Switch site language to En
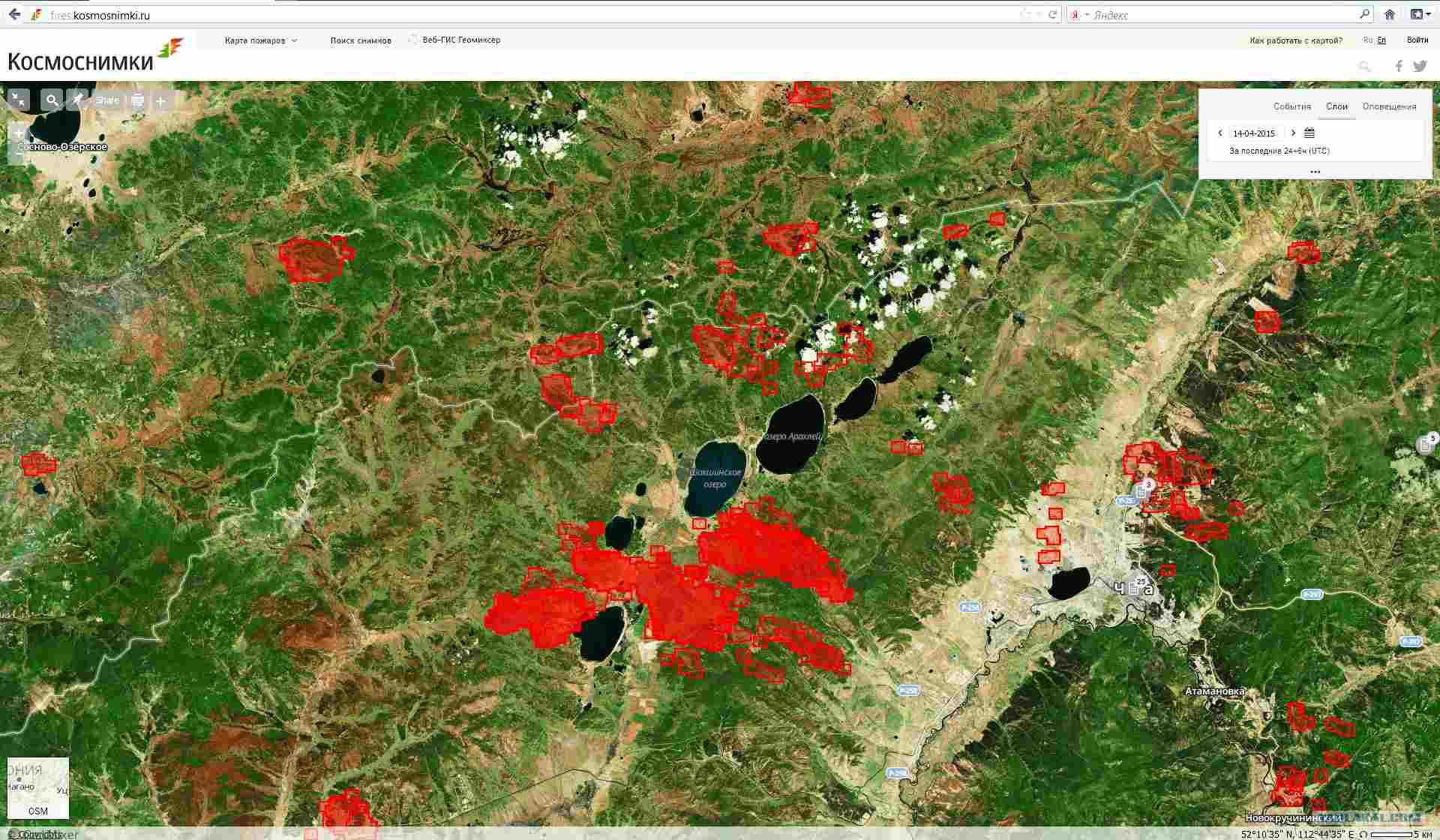Screen dimensions: 1440x840 coord(1381,40)
